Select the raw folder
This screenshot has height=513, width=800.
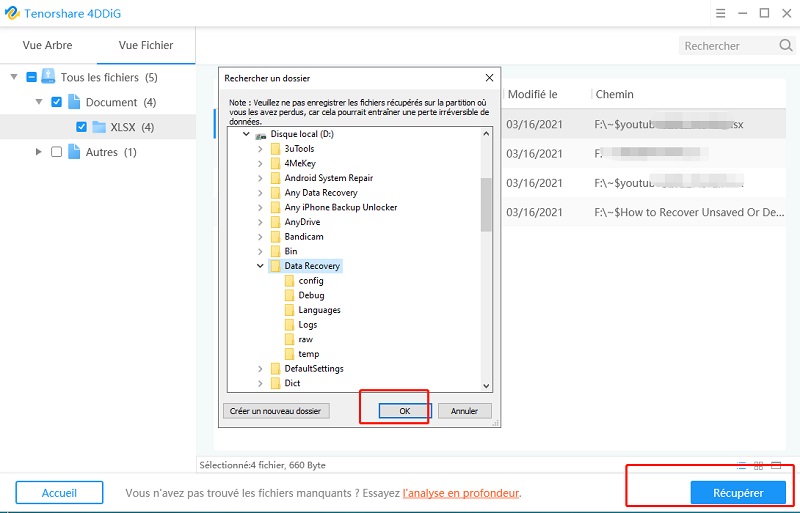click(x=306, y=339)
